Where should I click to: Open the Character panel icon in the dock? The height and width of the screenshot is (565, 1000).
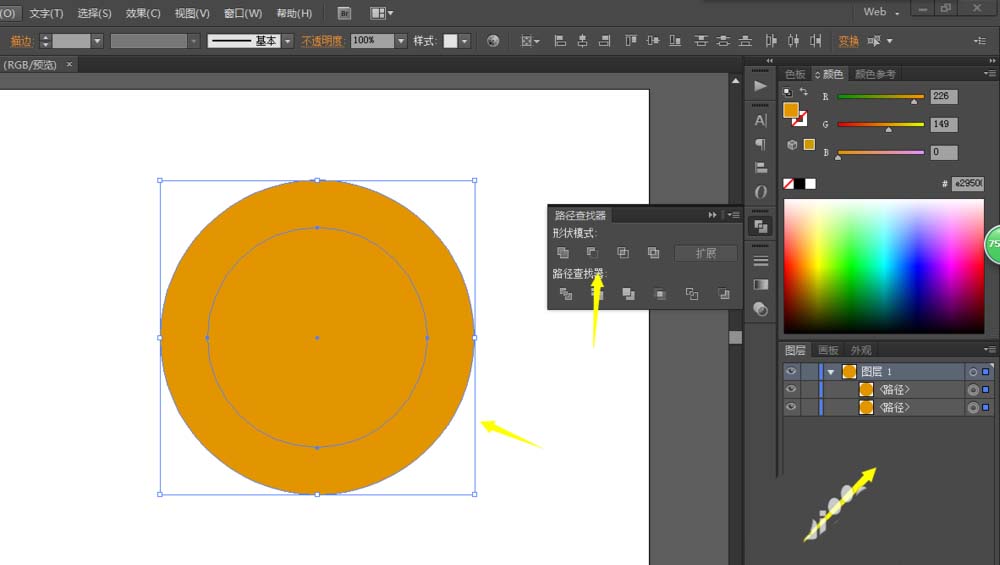[761, 120]
